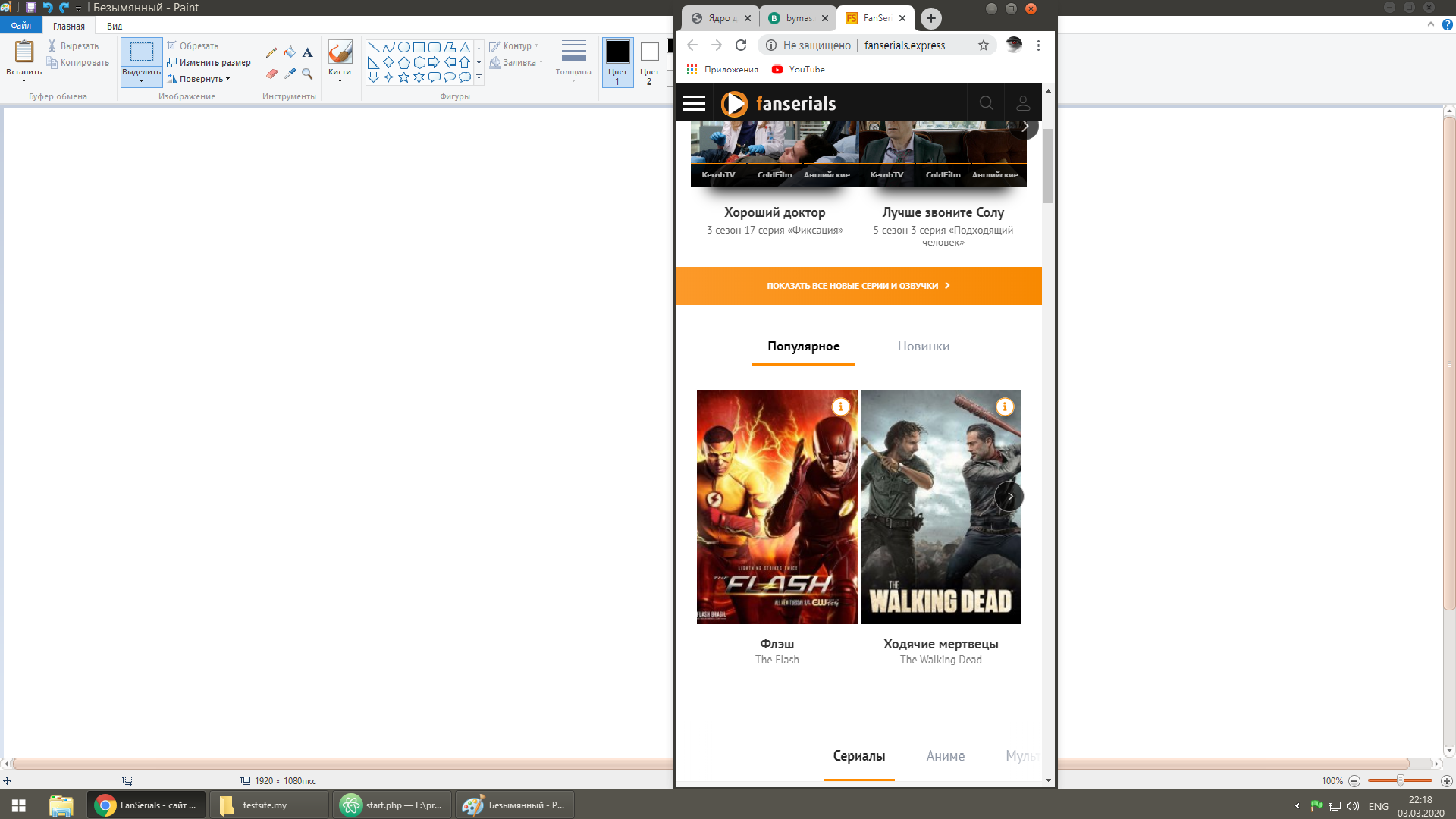Open the Вид ribbon tab
Viewport: 1456px width, 819px height.
pyautogui.click(x=115, y=26)
